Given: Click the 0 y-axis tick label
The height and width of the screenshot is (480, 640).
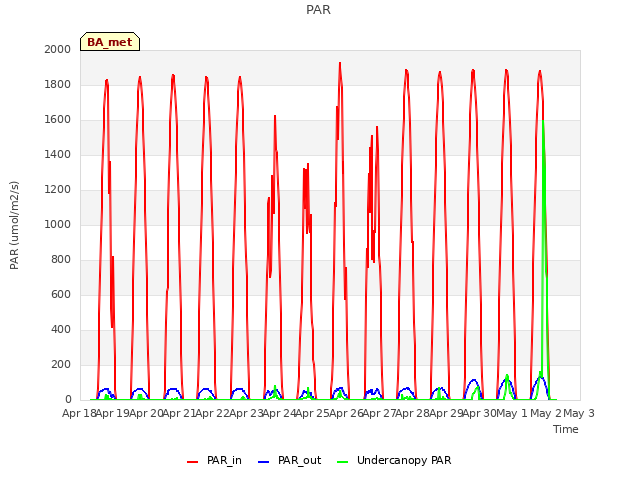Looking at the screenshot, I should [x=68, y=400].
